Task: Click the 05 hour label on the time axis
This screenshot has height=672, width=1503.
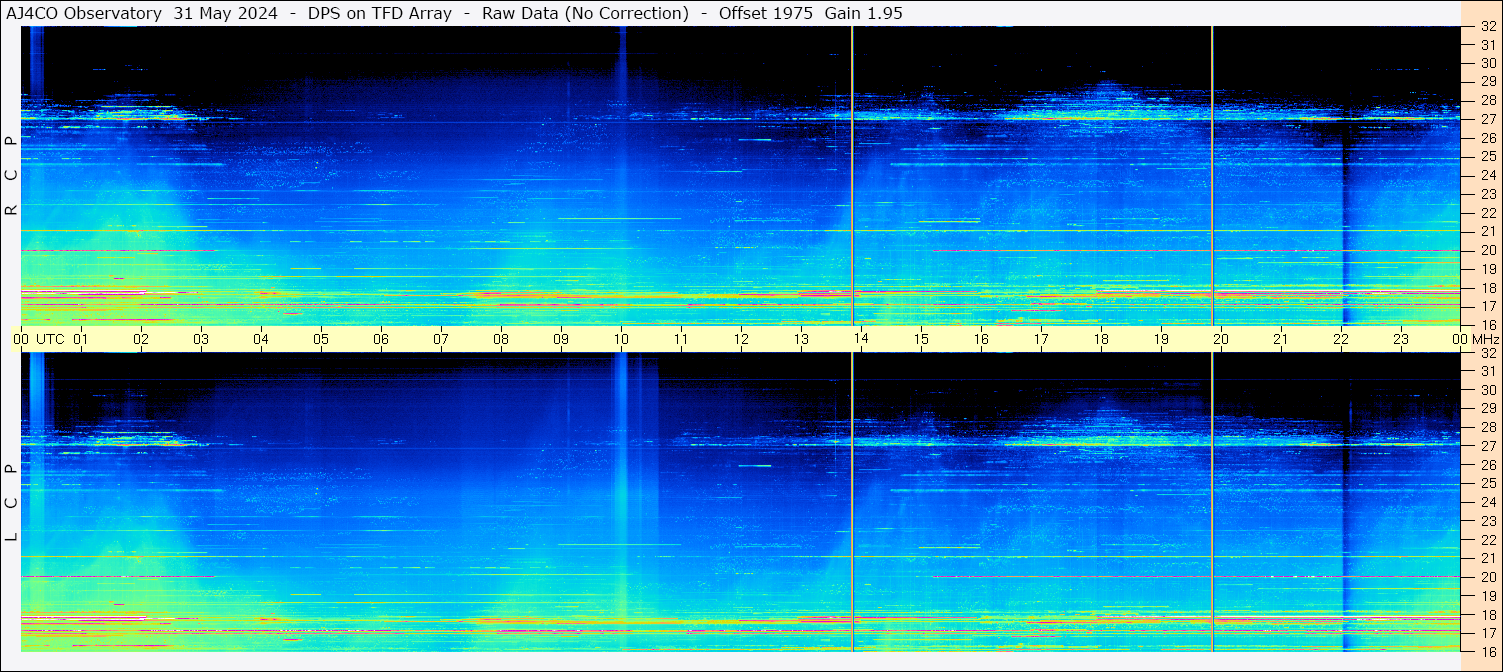Action: [321, 339]
